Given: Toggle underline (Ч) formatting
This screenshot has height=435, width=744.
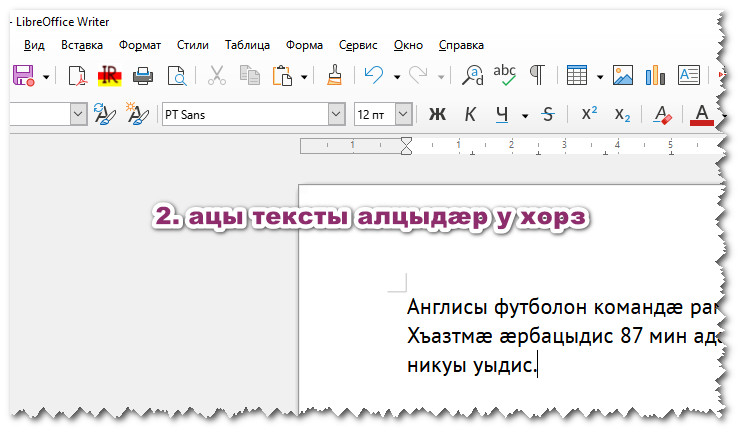Looking at the screenshot, I should (502, 114).
